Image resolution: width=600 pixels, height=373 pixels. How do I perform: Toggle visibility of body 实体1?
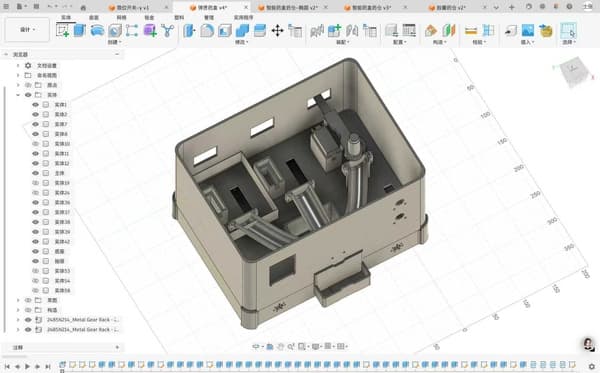(36, 104)
